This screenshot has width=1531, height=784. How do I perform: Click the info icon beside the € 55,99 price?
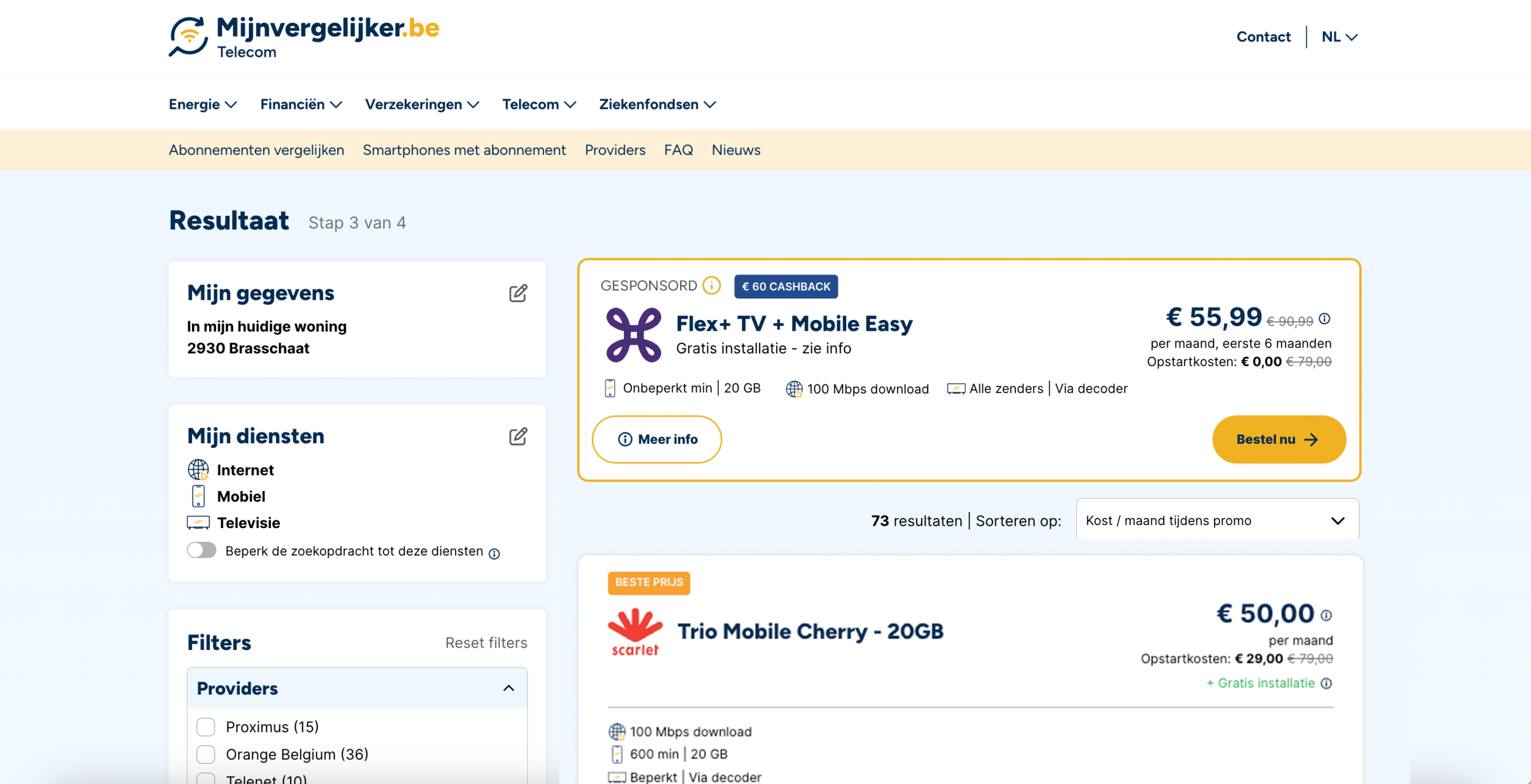click(x=1325, y=319)
